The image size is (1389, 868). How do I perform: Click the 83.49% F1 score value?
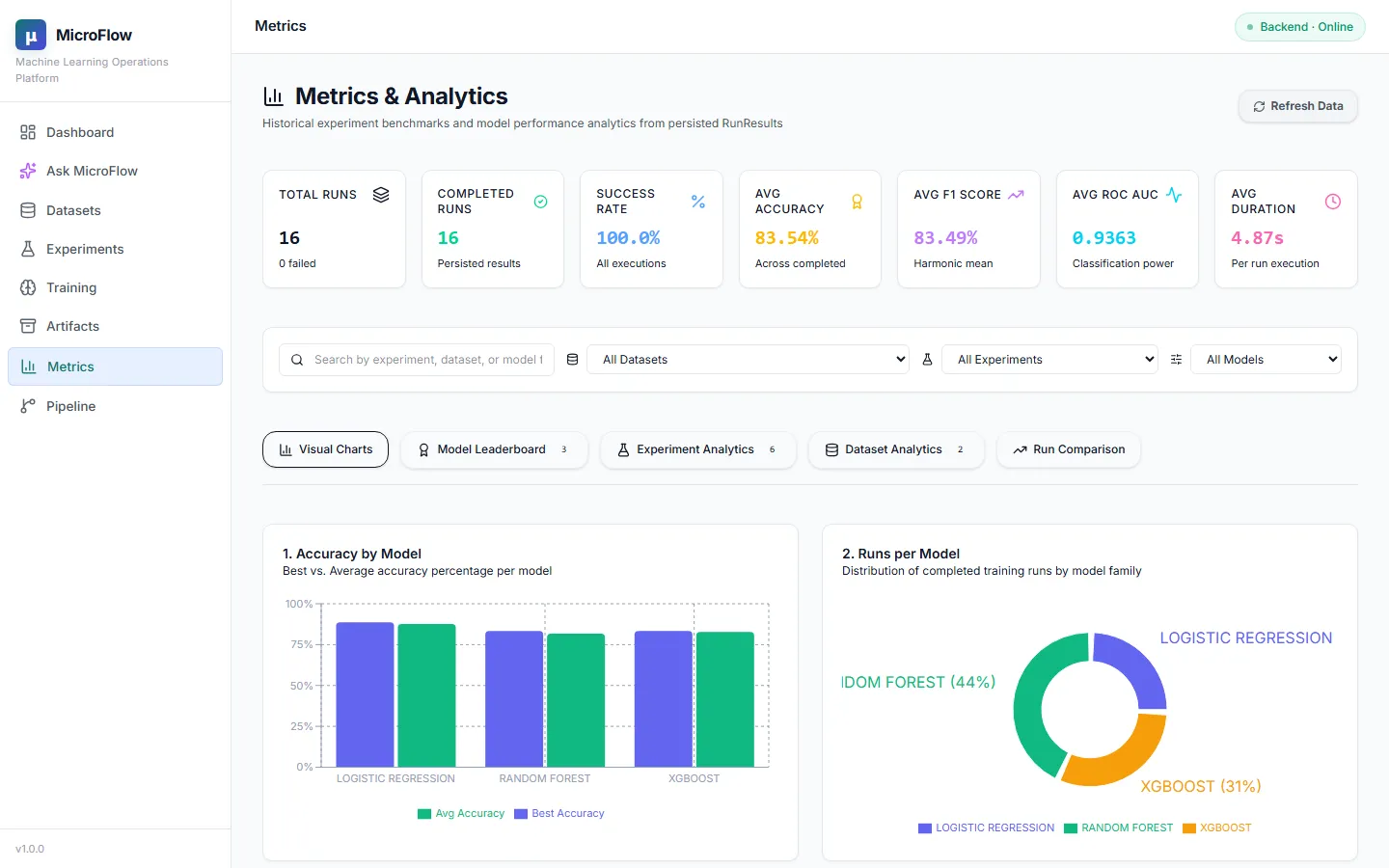(x=946, y=238)
